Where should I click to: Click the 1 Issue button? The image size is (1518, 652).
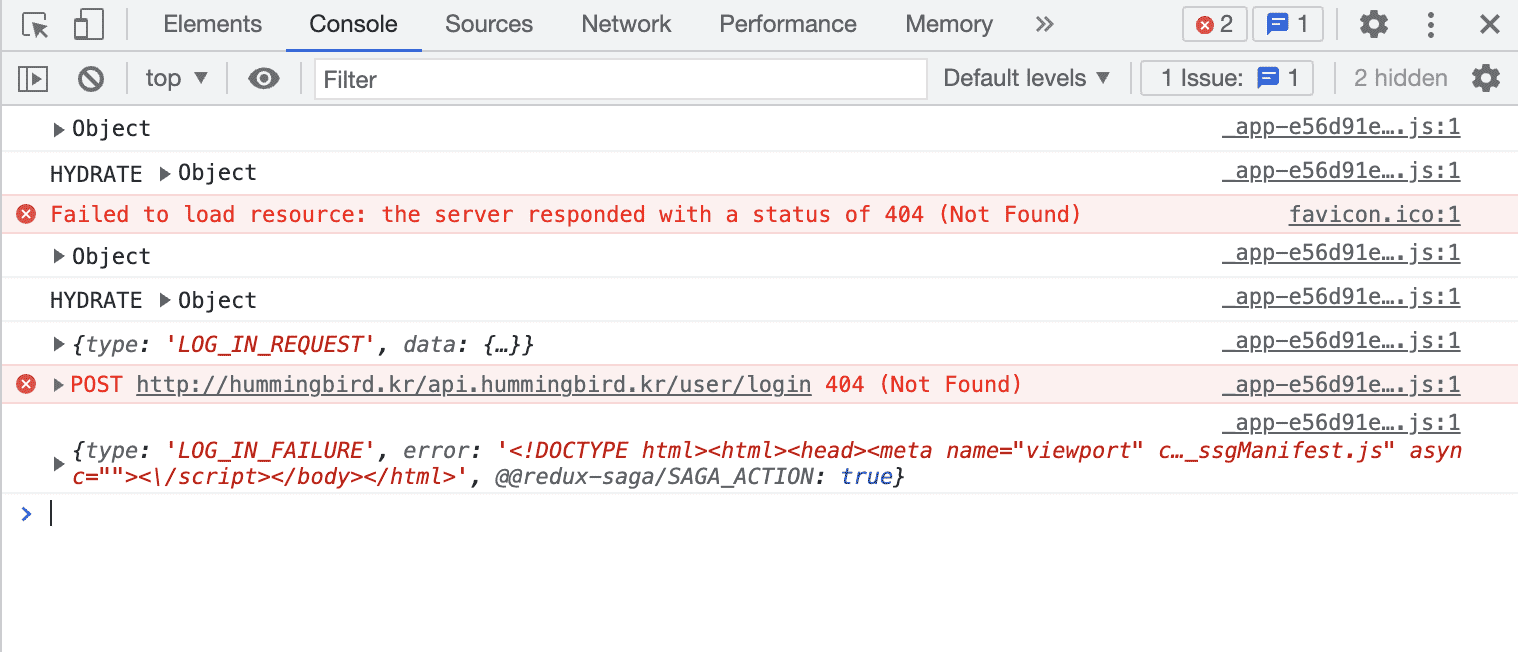click(1227, 78)
